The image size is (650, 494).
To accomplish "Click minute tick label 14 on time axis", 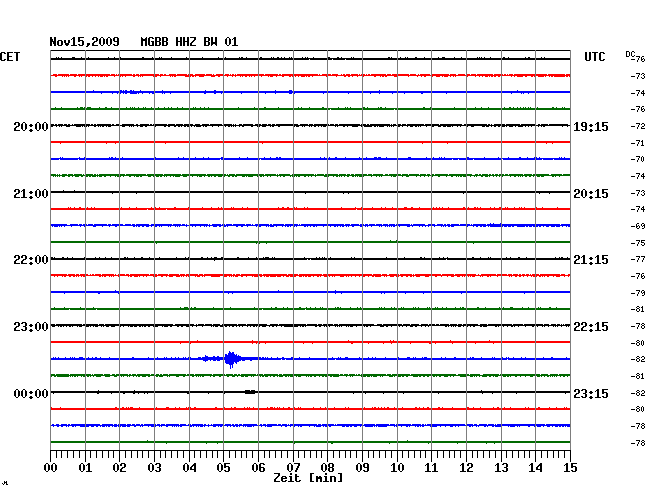I will pos(535,468).
